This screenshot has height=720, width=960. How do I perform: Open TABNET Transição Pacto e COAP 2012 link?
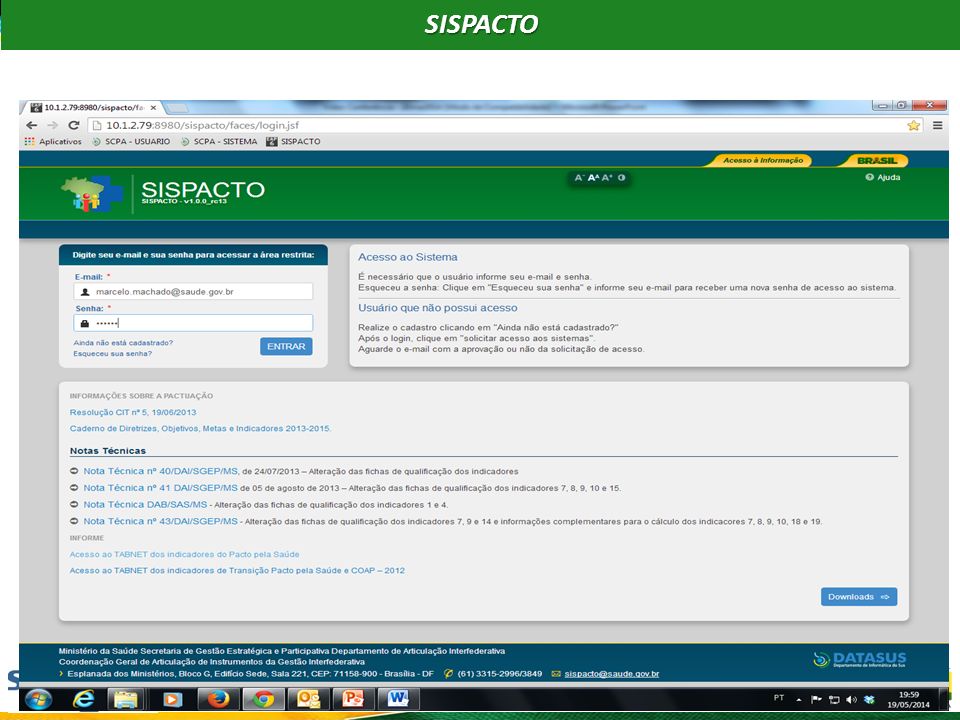pyautogui.click(x=237, y=571)
